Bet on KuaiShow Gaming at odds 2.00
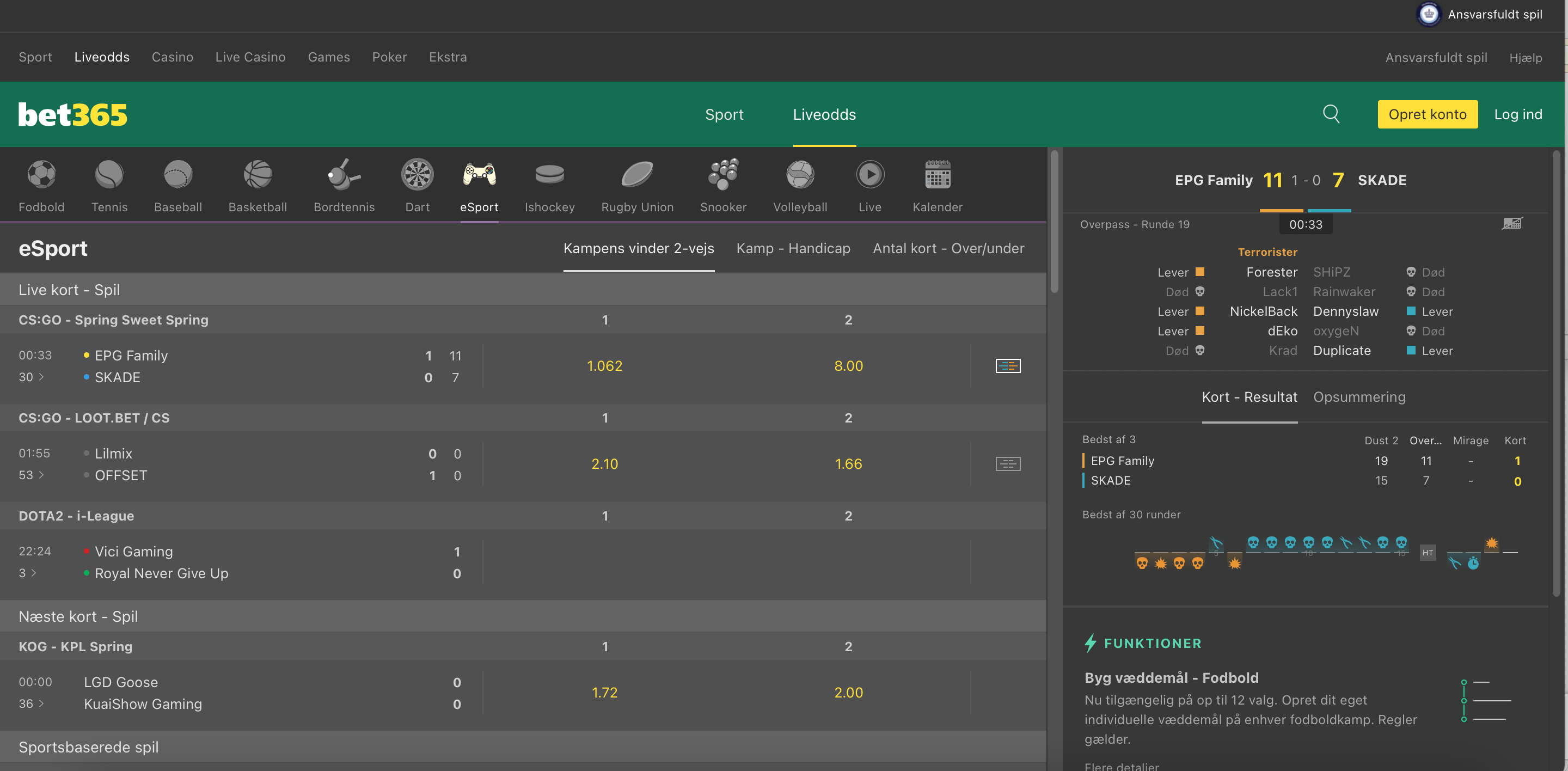The width and height of the screenshot is (1568, 771). click(x=849, y=693)
